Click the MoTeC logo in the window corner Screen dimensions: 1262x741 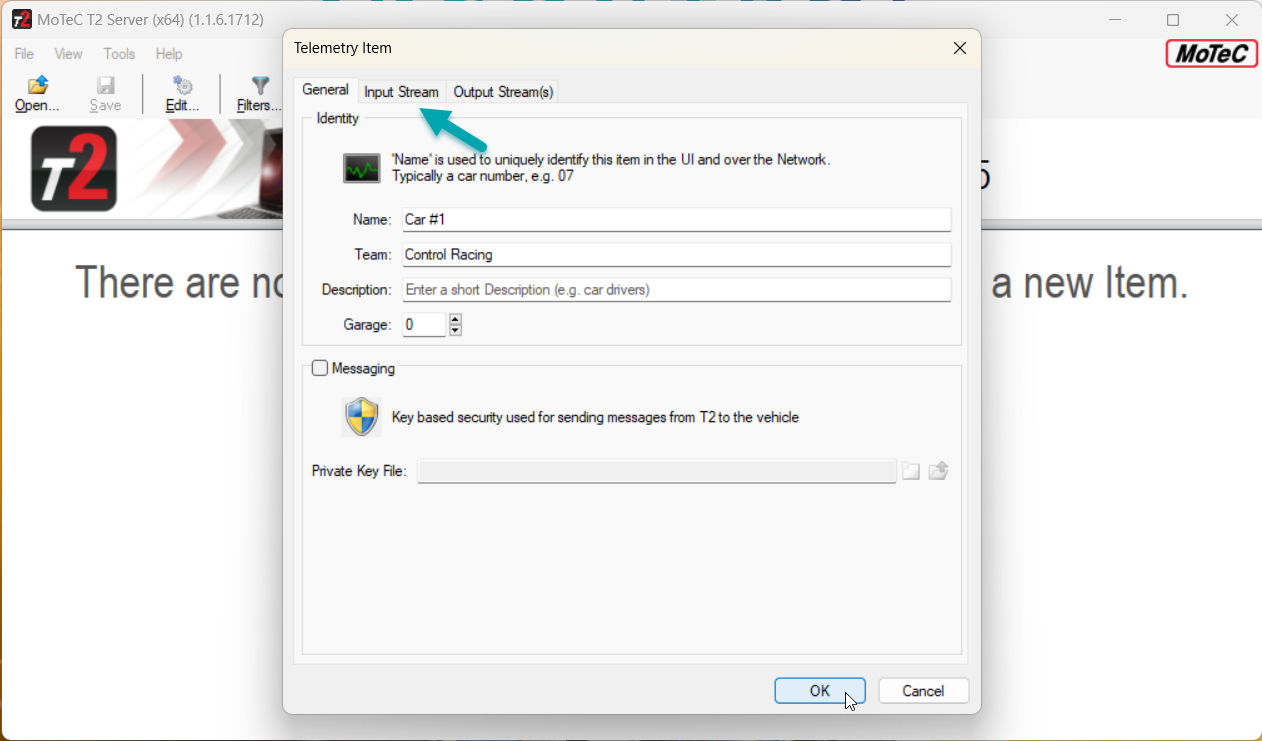[1211, 54]
